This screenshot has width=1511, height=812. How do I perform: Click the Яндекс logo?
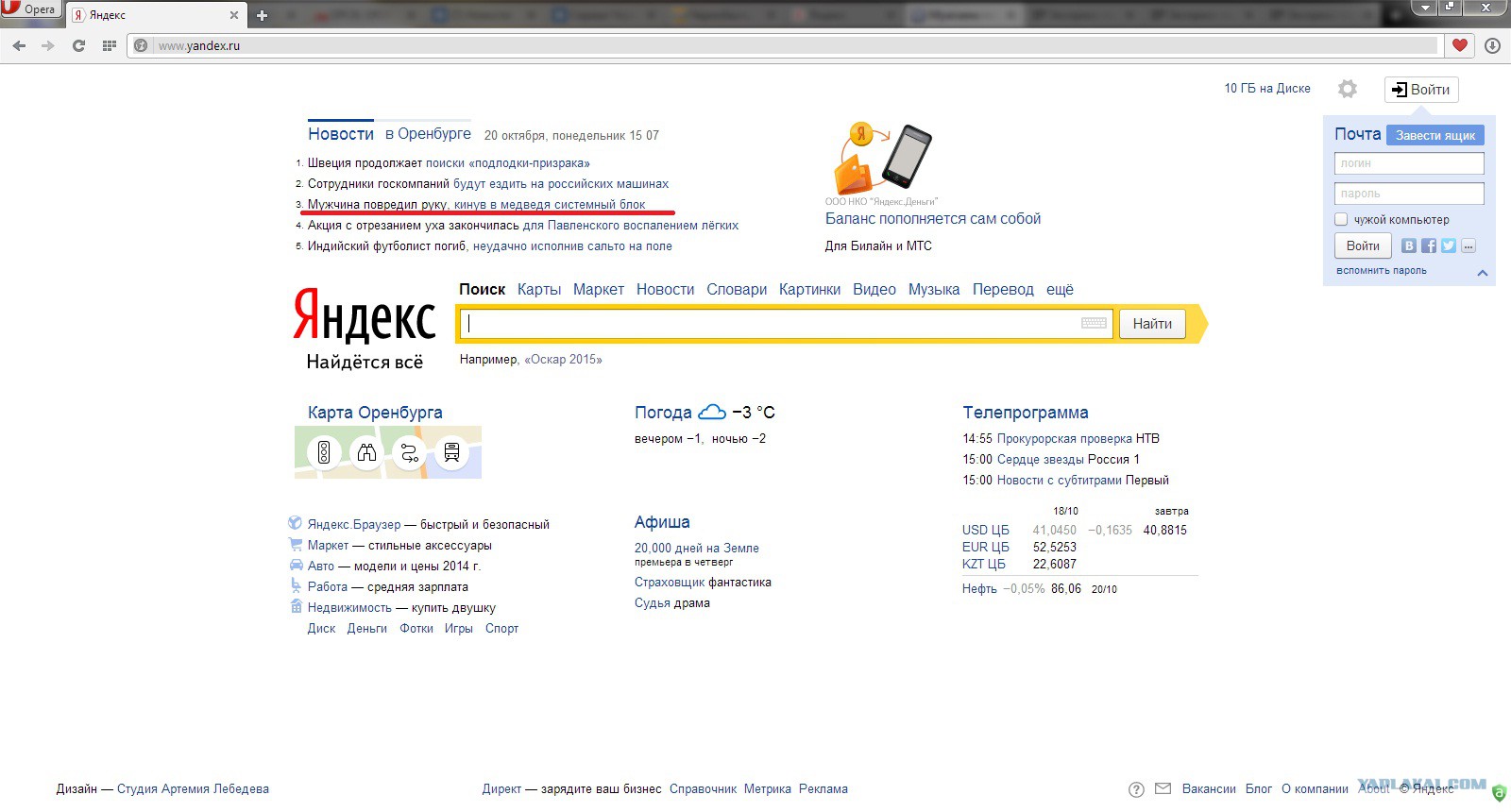point(365,314)
